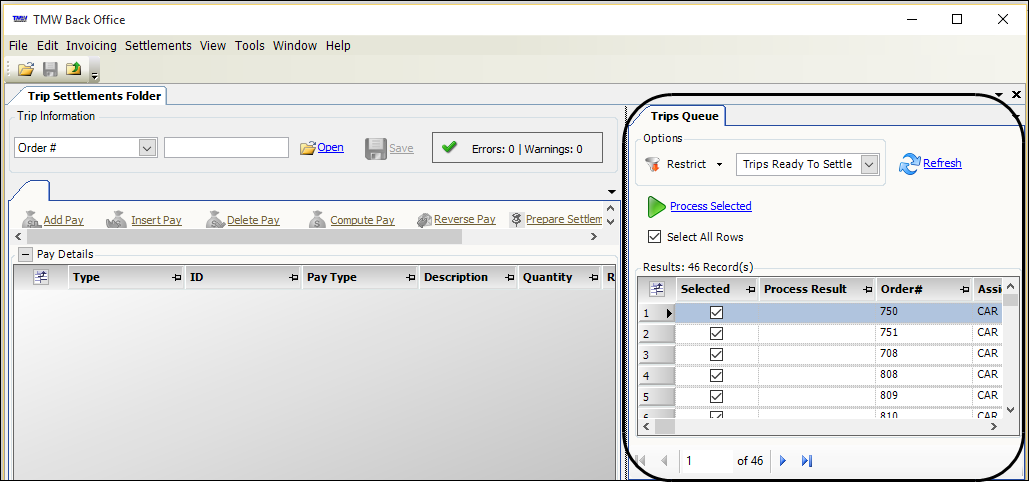Open the File menu
This screenshot has width=1029, height=483.
coord(18,45)
